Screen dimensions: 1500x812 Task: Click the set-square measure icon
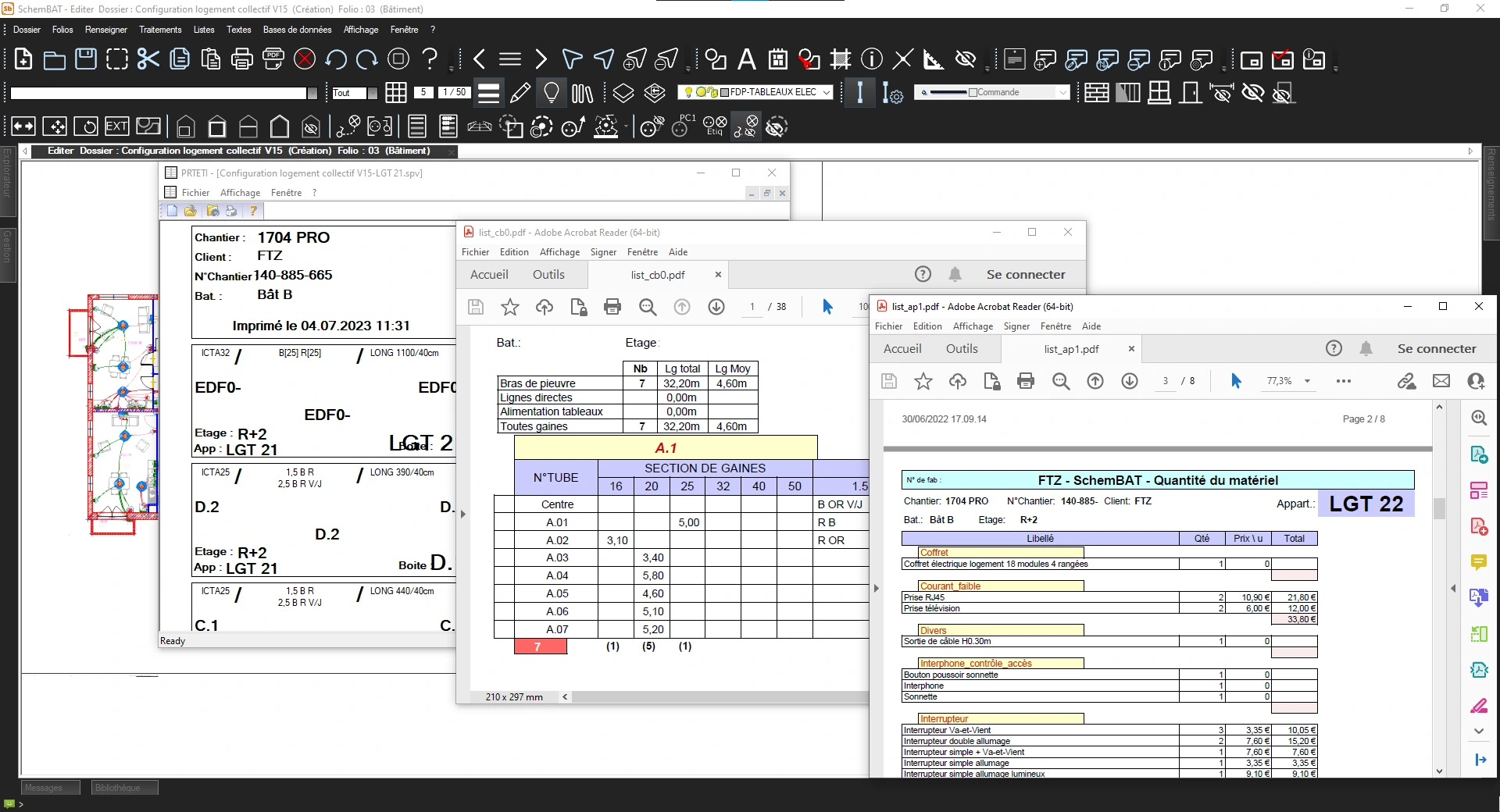933,59
